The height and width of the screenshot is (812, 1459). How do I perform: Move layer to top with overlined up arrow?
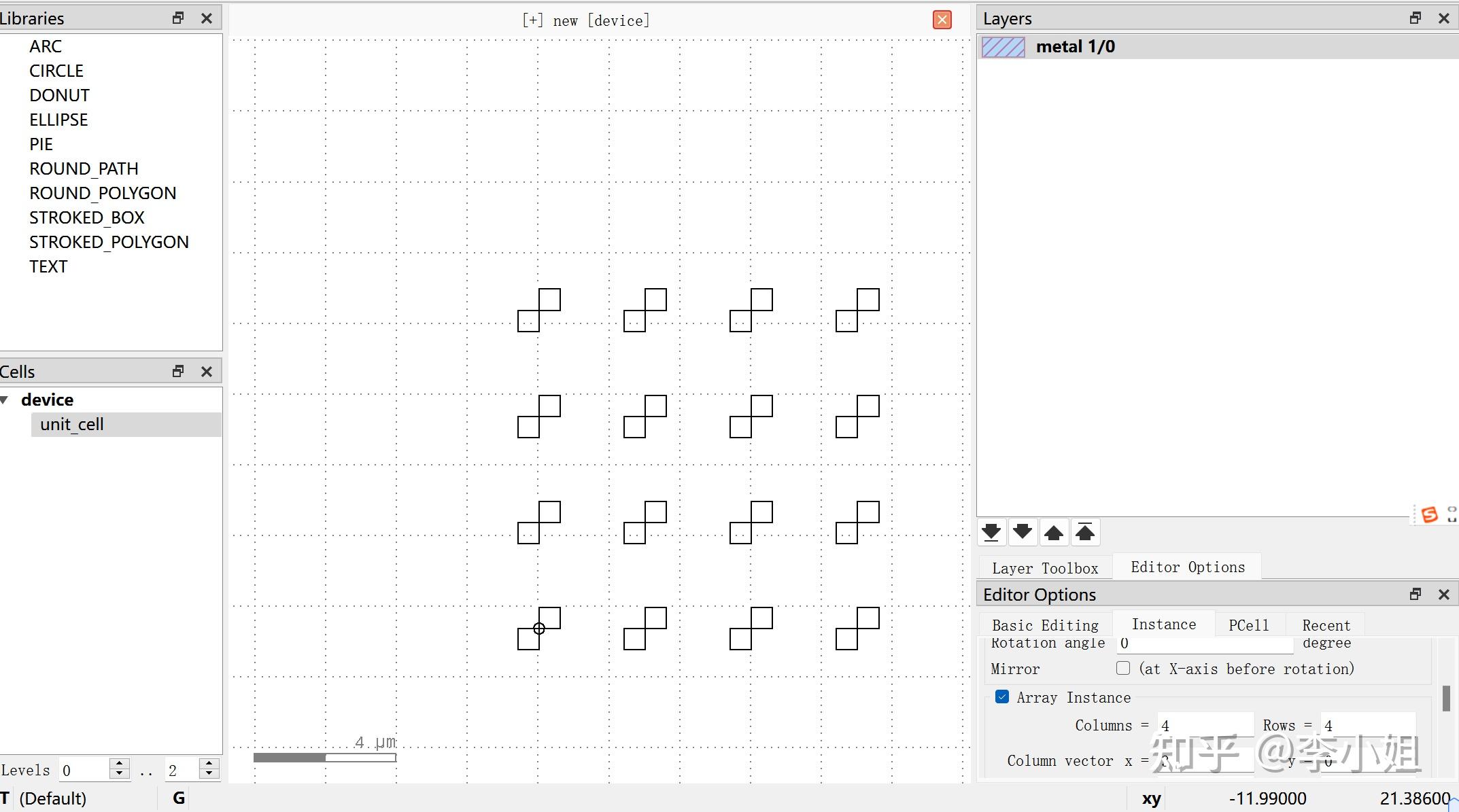tap(1085, 532)
